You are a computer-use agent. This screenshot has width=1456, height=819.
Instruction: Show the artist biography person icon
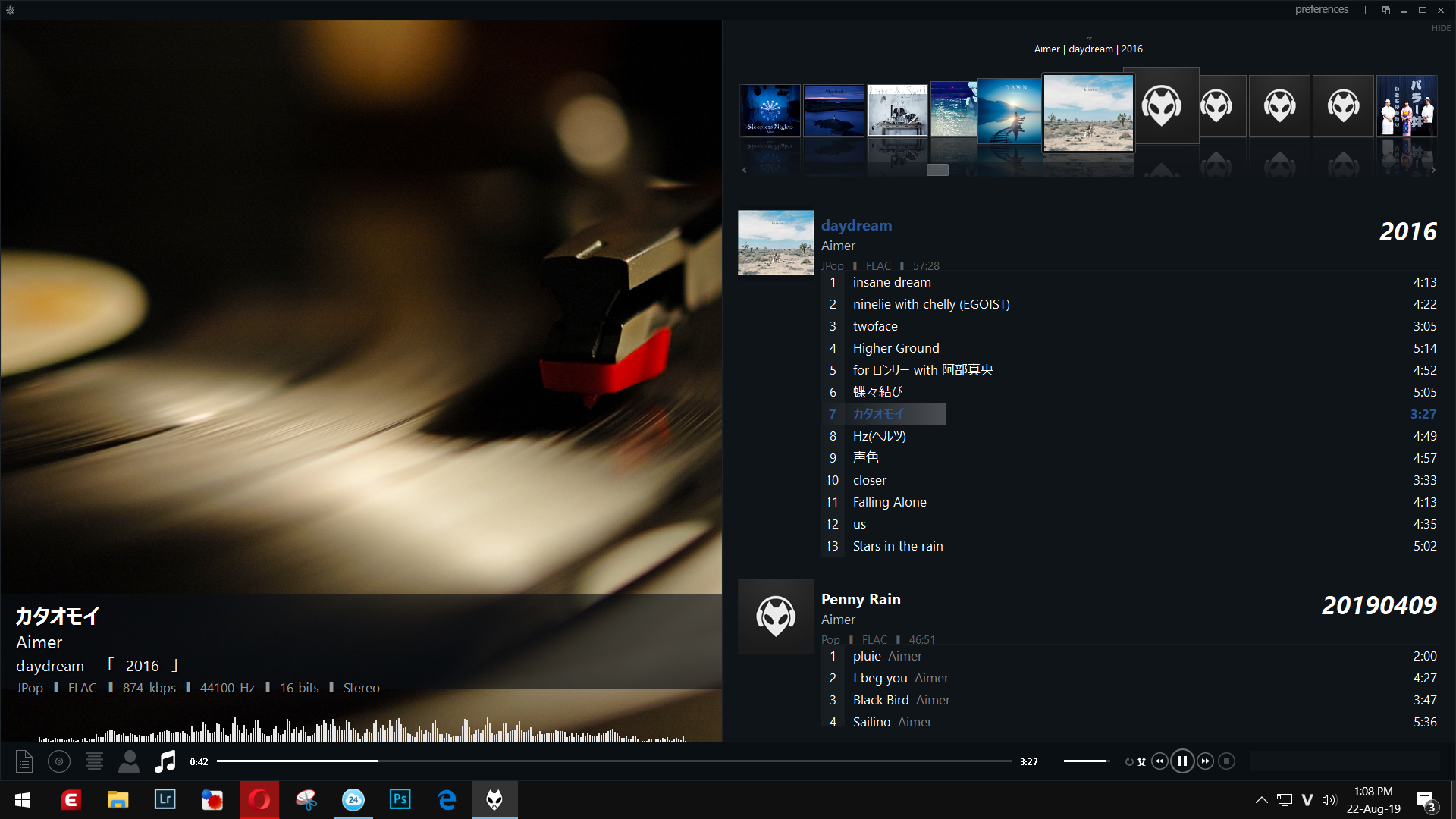tap(129, 761)
